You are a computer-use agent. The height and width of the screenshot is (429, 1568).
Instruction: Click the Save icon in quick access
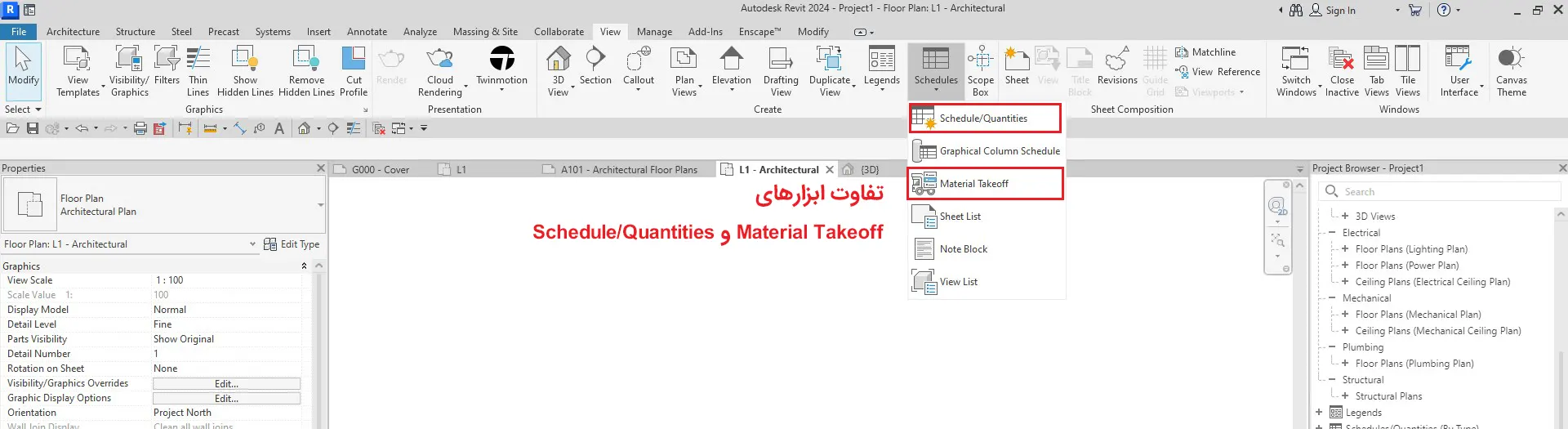click(x=33, y=128)
